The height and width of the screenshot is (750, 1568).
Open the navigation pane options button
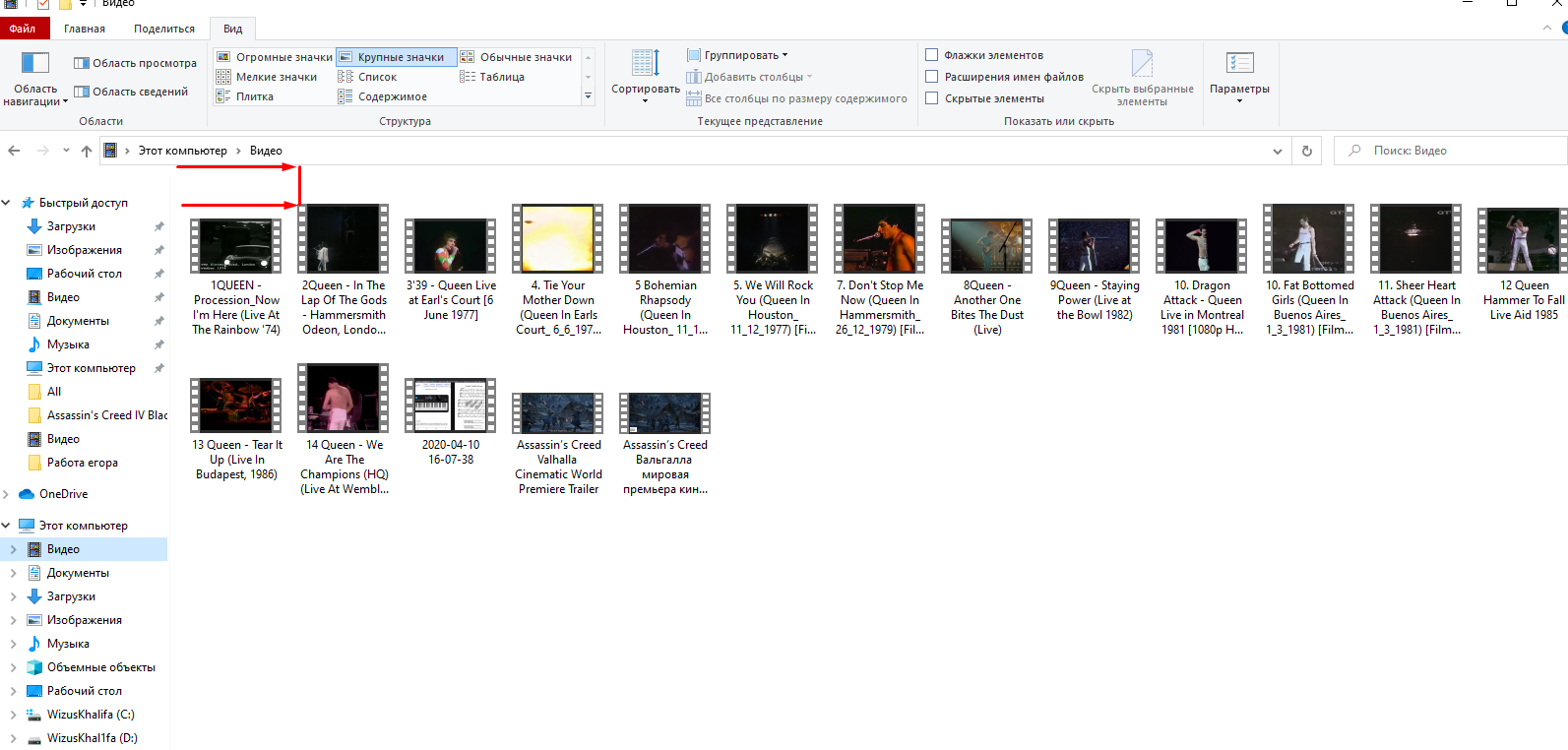point(35,78)
